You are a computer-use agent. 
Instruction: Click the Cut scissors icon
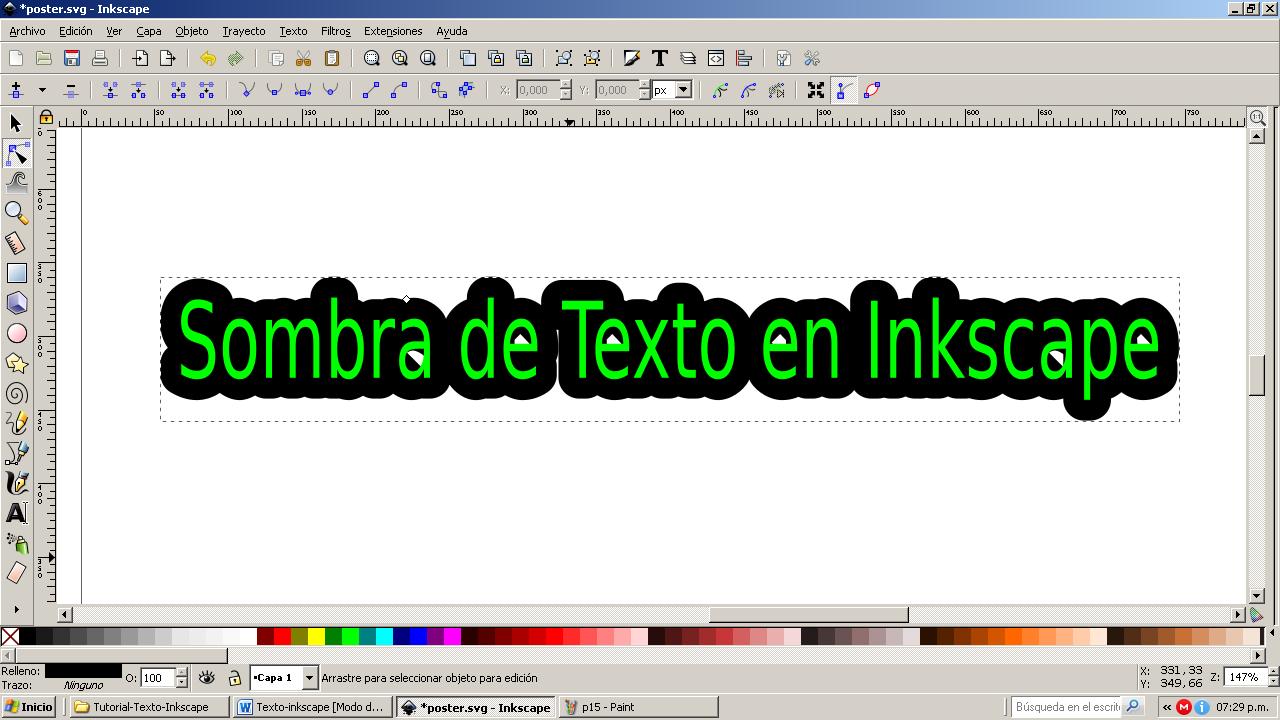304,59
